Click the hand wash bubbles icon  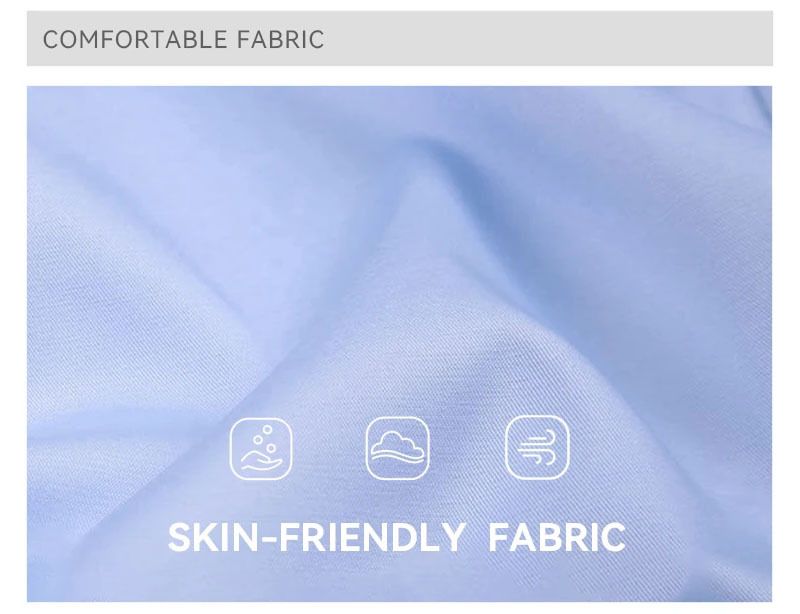coord(261,449)
